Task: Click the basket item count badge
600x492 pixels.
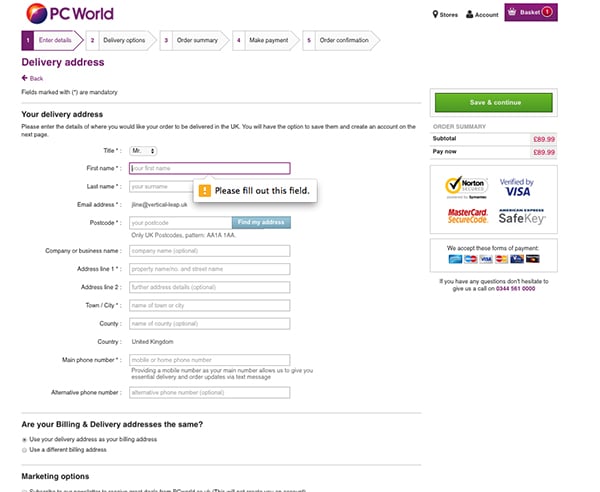Action: click(547, 12)
